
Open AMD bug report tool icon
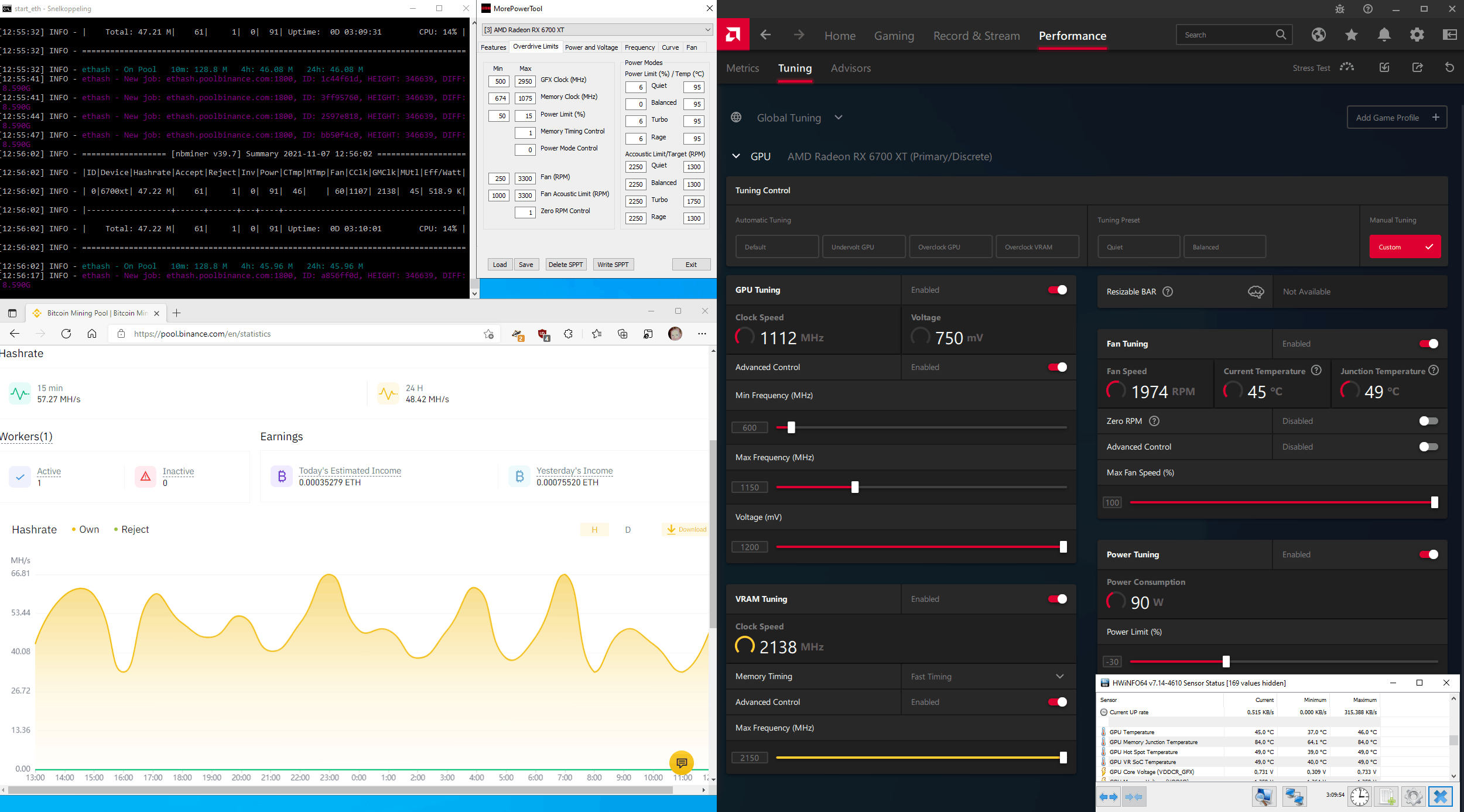click(1340, 9)
